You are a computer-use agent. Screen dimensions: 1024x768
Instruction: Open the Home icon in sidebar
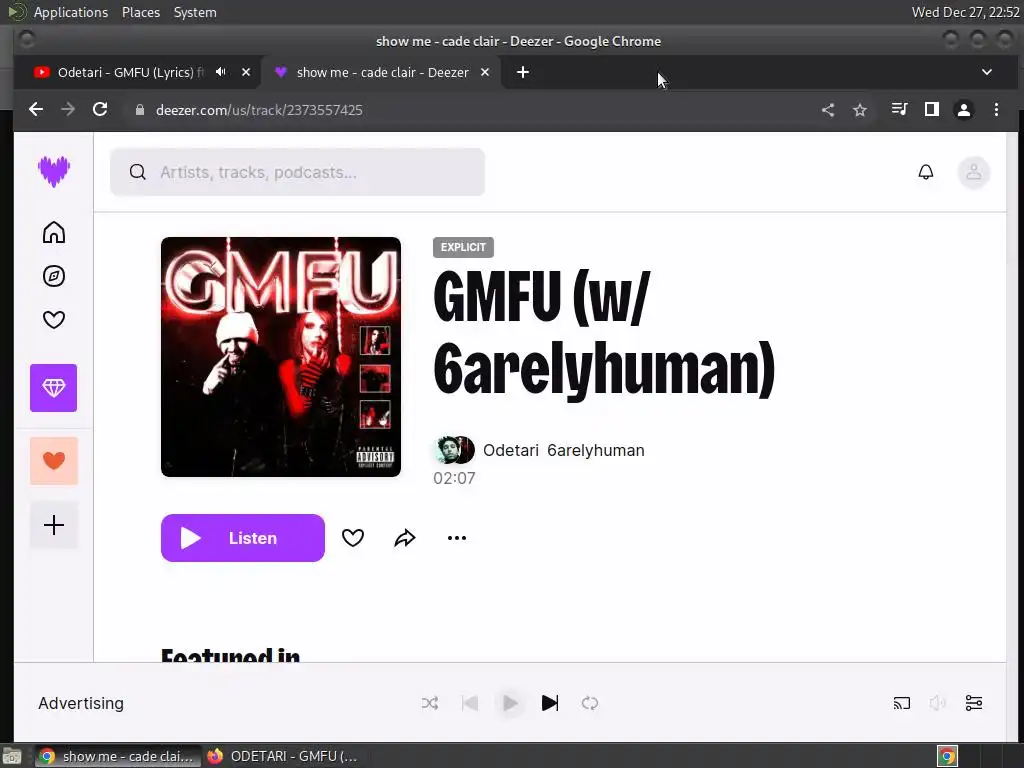tap(54, 232)
